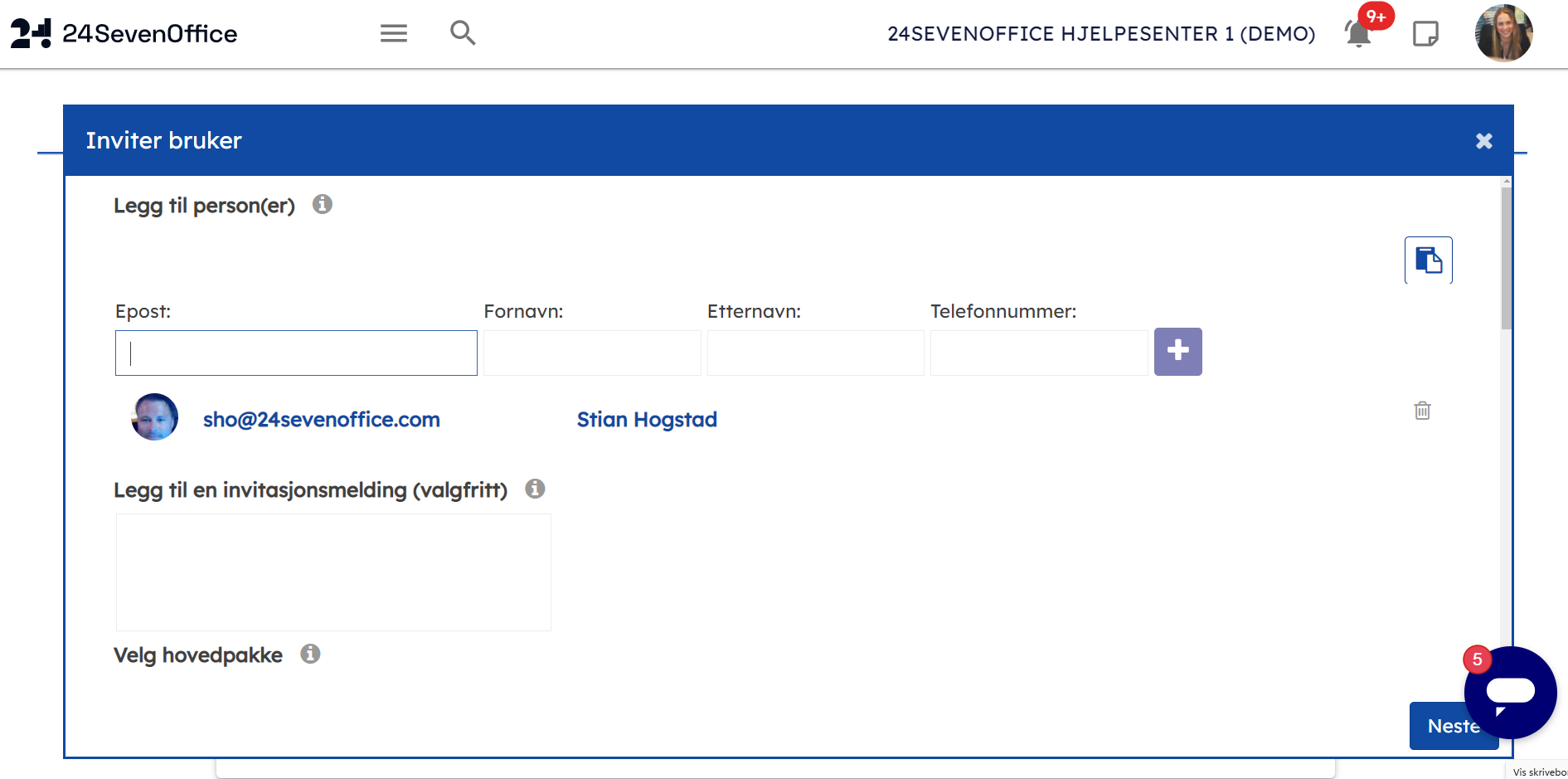Image resolution: width=1568 pixels, height=779 pixels.
Task: Click the sho@24sevenoffice.com email link
Action: [321, 420]
